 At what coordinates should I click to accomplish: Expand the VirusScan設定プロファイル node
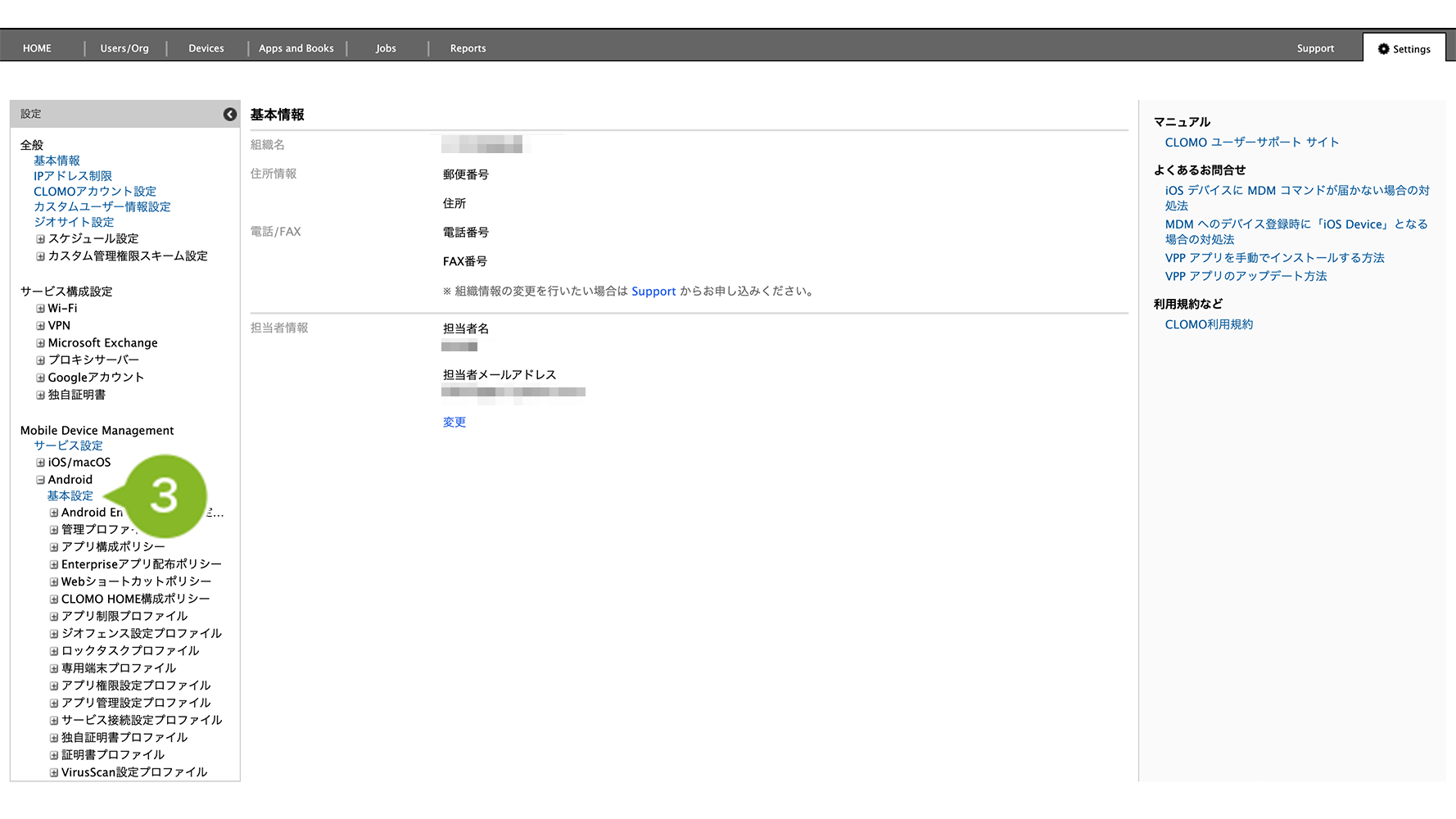click(x=54, y=772)
